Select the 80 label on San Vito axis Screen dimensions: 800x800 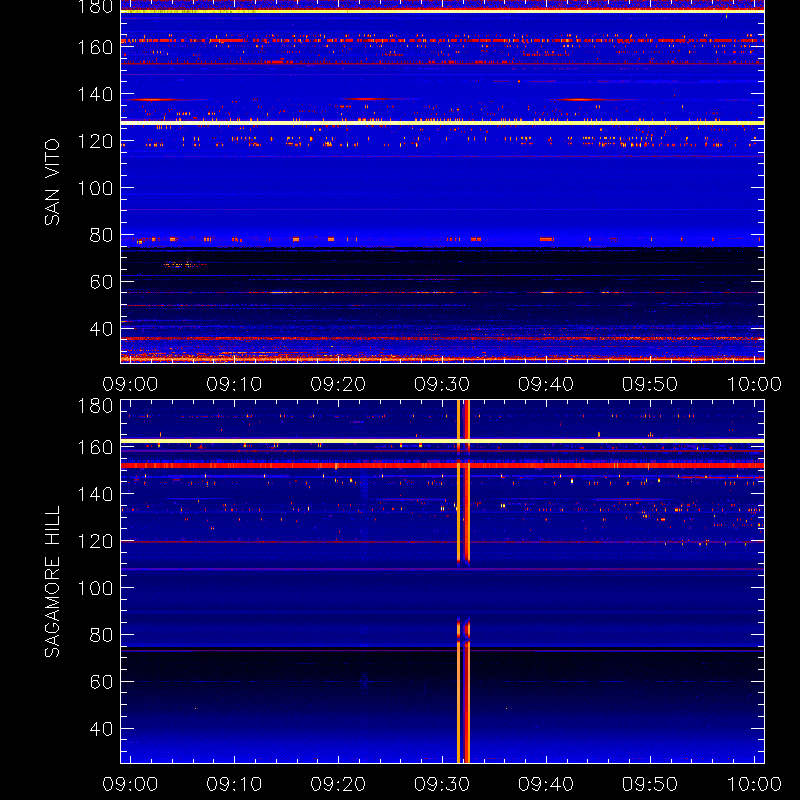pos(102,235)
